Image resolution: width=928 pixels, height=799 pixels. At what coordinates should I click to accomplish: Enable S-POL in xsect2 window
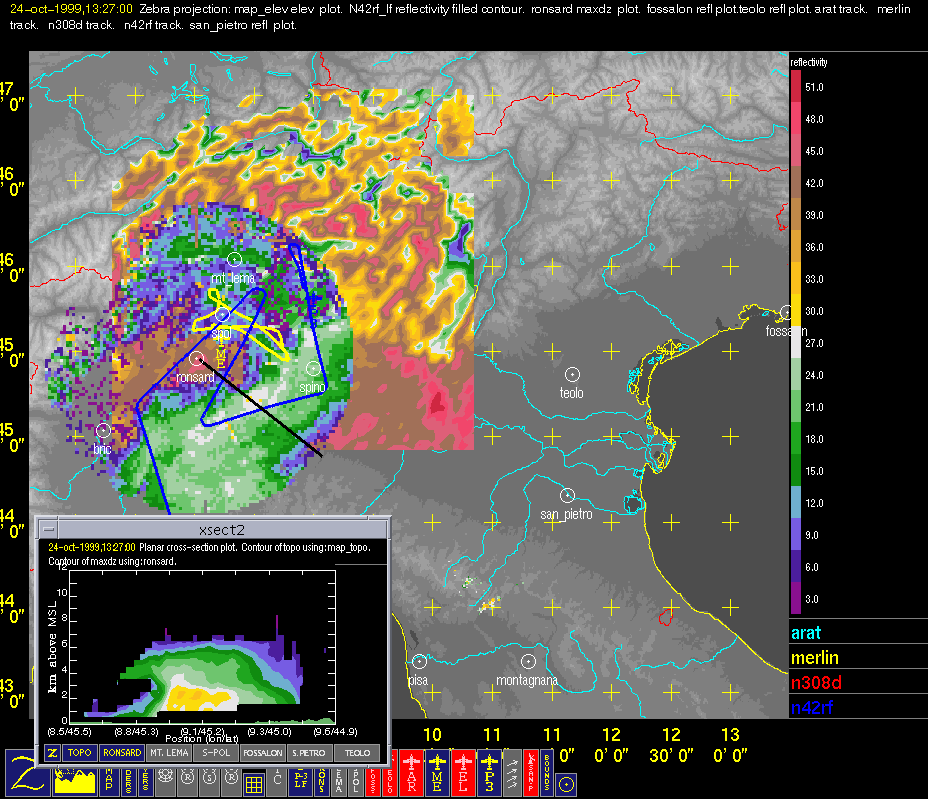pos(216,753)
